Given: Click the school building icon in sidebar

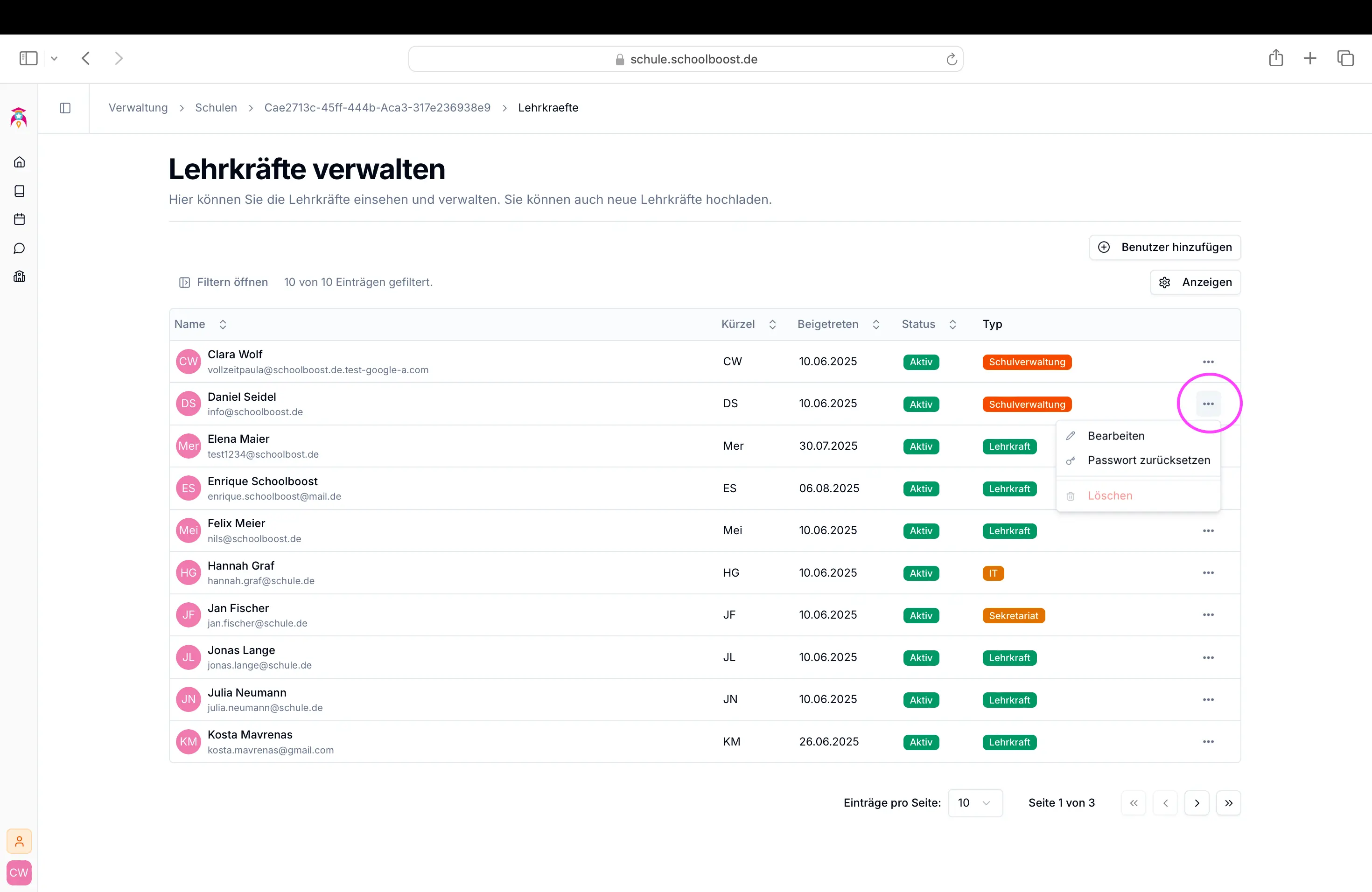Looking at the screenshot, I should [19, 277].
